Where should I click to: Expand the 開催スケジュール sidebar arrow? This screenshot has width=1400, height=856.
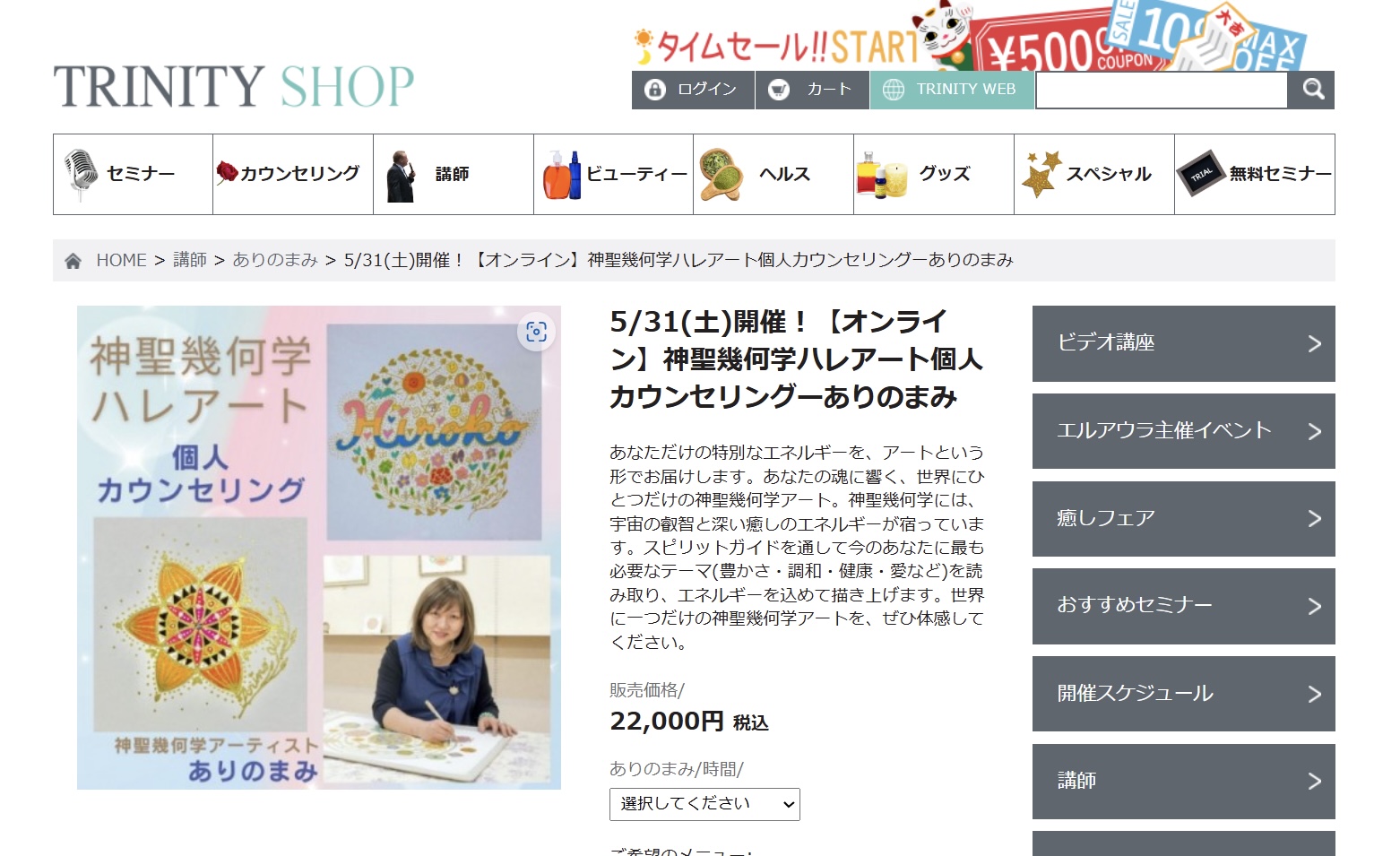pyautogui.click(x=1314, y=695)
